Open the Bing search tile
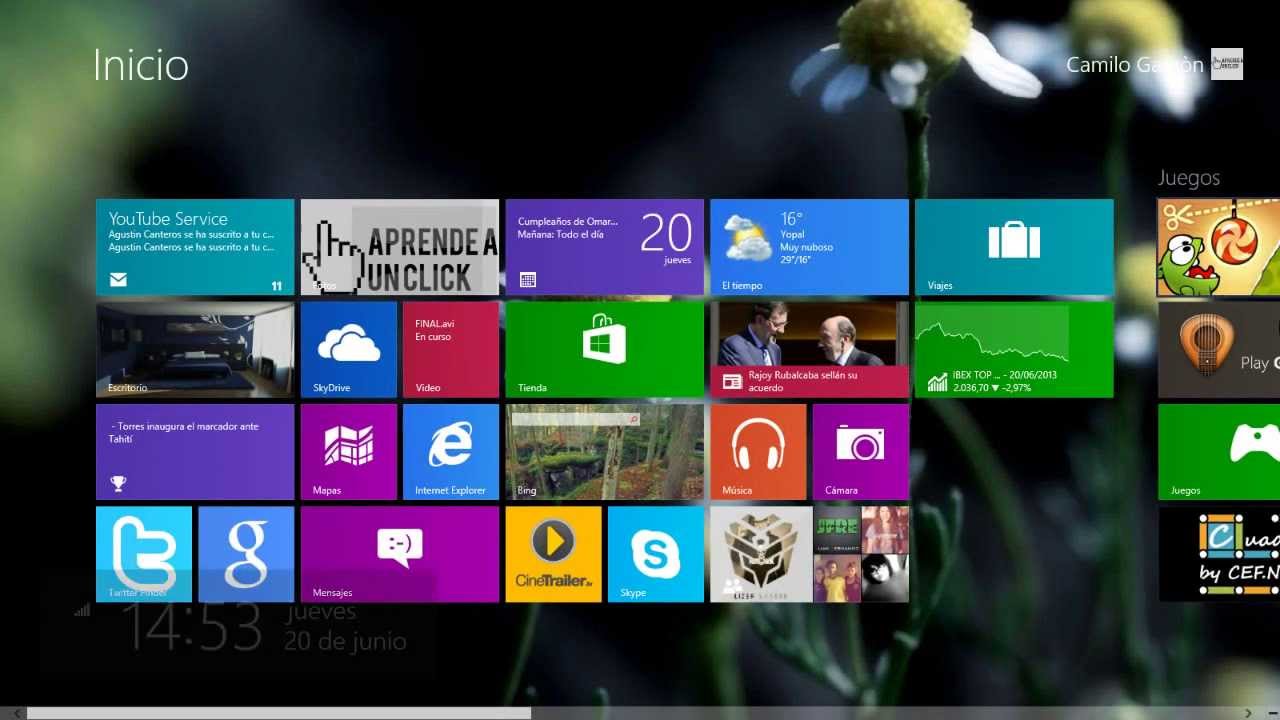 click(605, 452)
